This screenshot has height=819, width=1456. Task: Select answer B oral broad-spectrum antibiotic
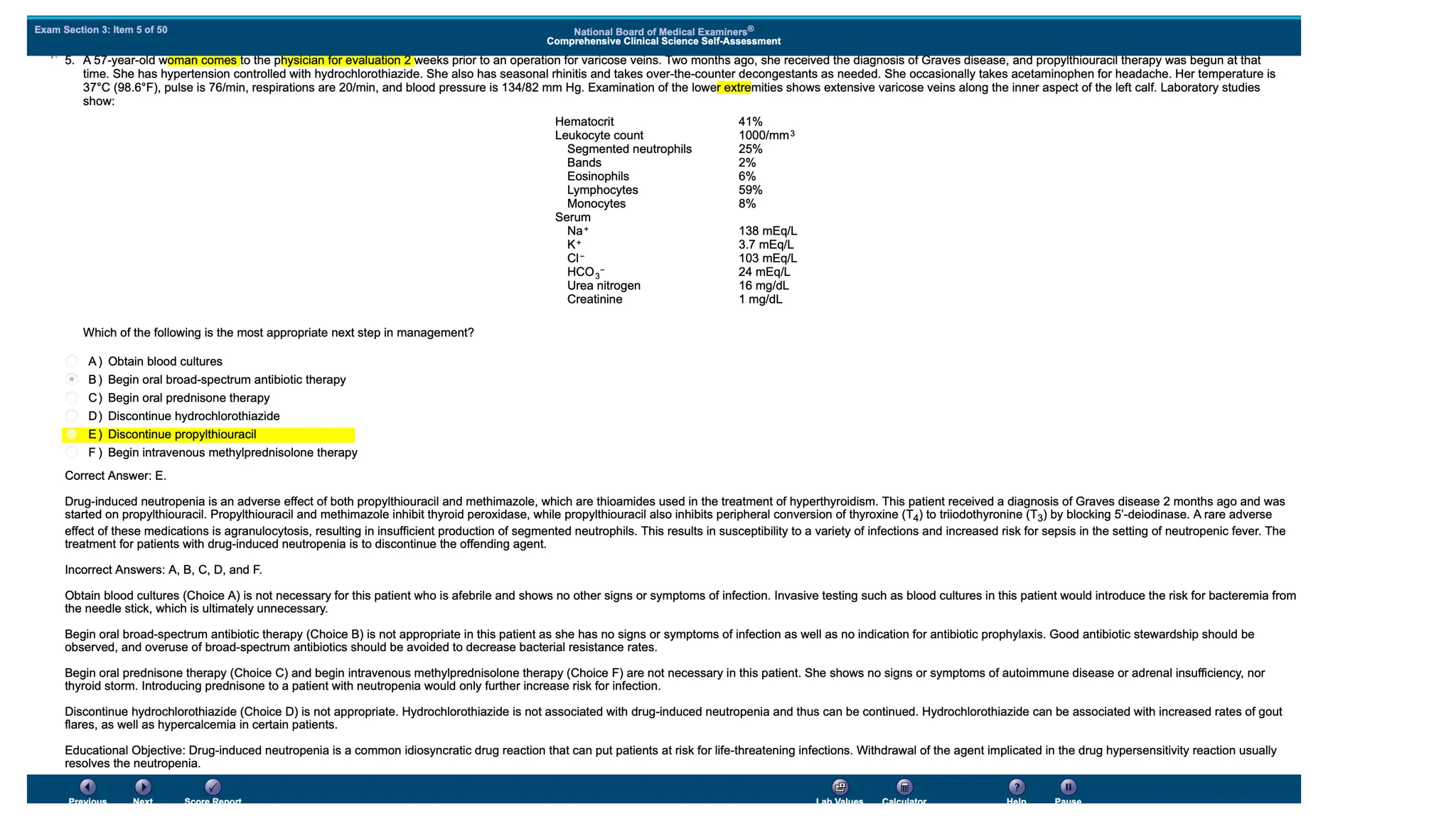point(72,380)
